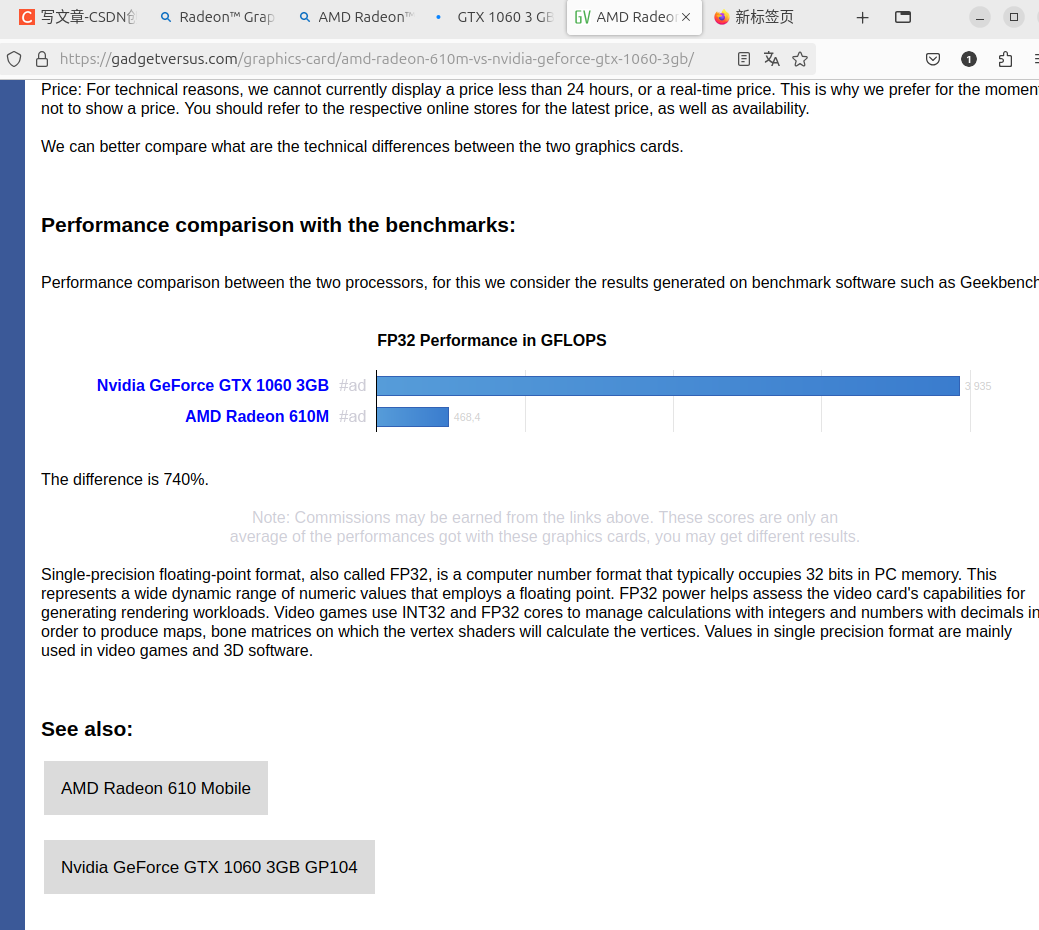This screenshot has height=930, width=1039.
Task: Open the extension badge with number 1
Action: pos(969,59)
